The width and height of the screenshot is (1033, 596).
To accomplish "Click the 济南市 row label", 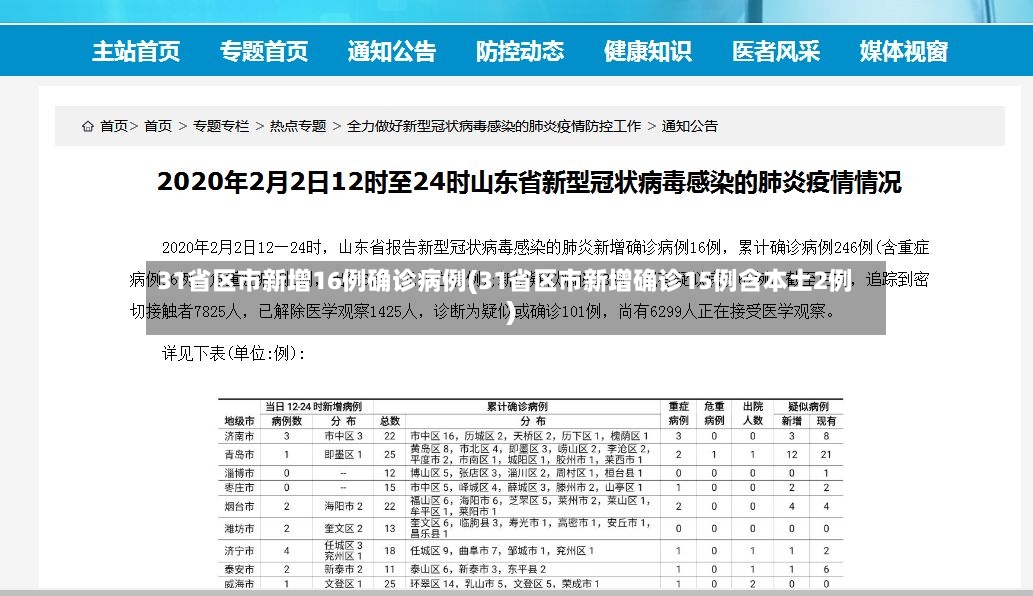I will pyautogui.click(x=239, y=436).
